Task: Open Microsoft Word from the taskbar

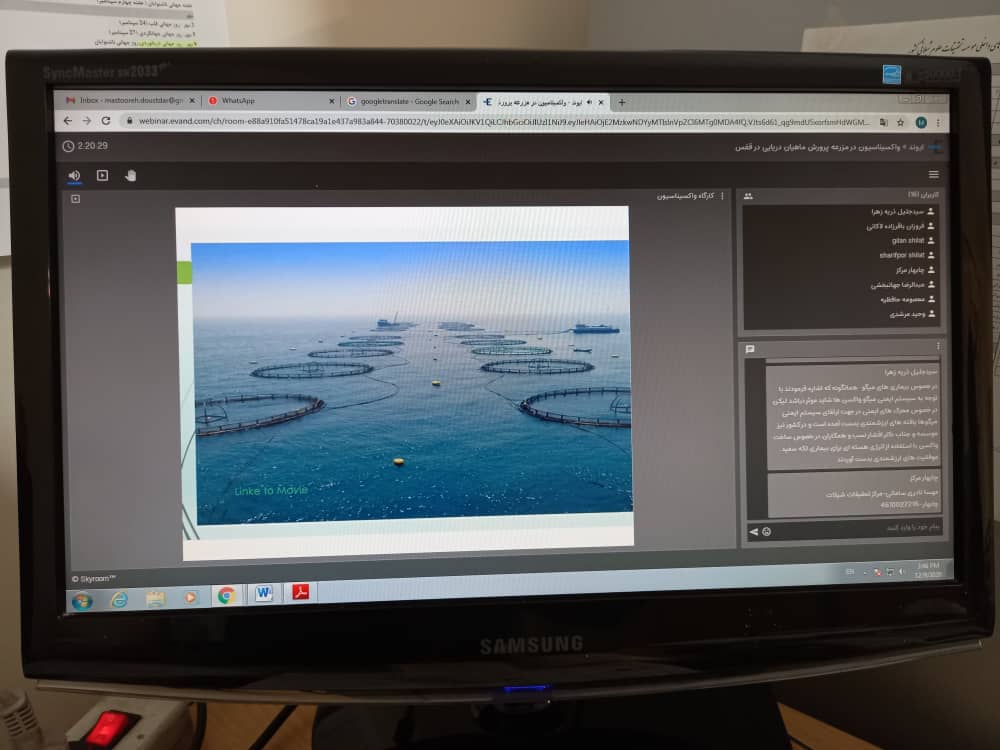Action: [264, 594]
